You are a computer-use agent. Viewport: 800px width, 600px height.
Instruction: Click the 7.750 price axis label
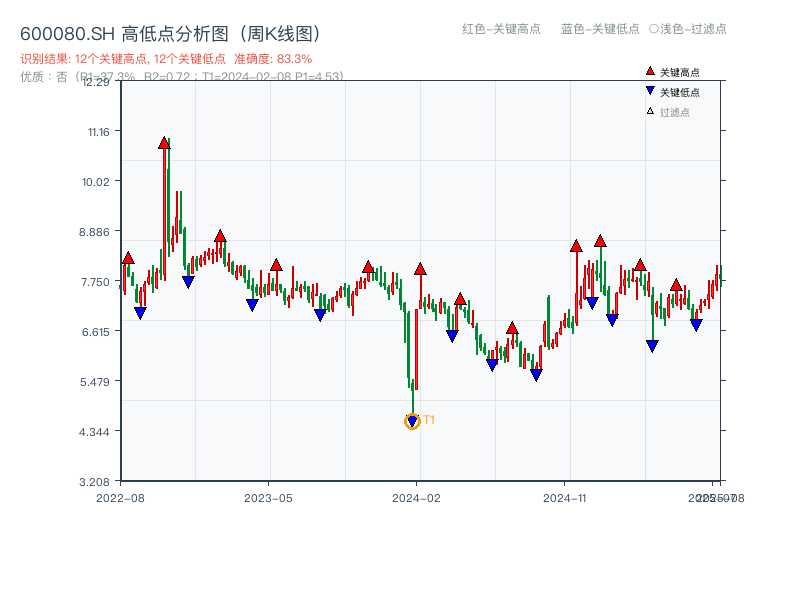pyautogui.click(x=95, y=282)
